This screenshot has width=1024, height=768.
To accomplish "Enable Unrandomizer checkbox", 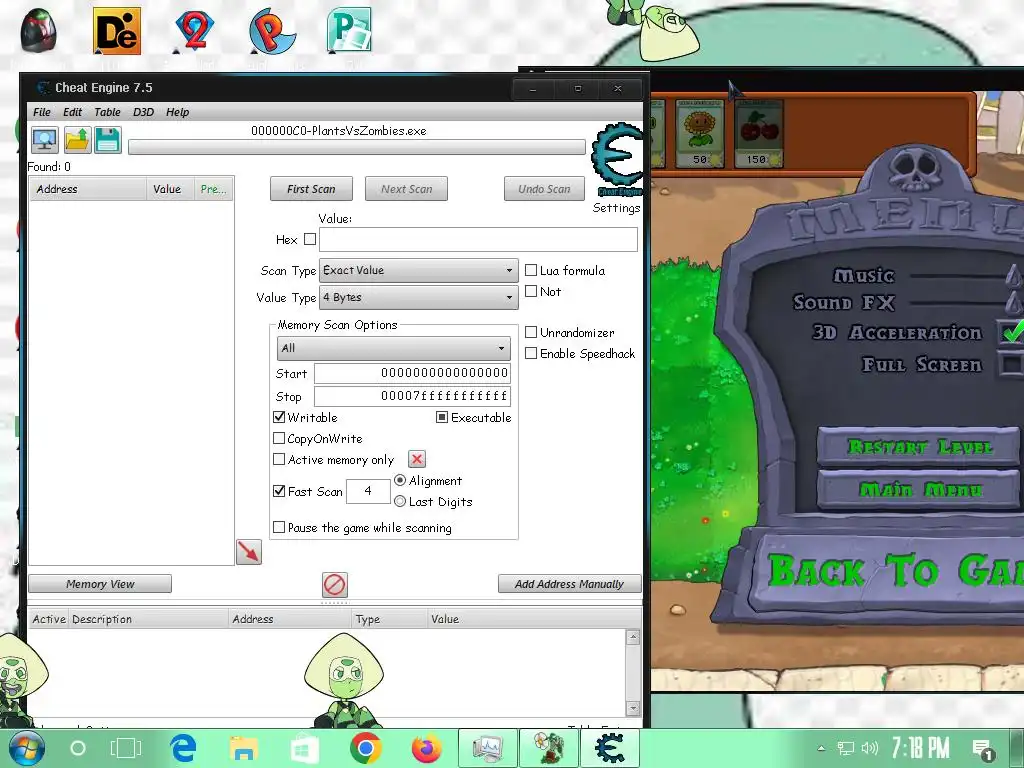I will 531,332.
